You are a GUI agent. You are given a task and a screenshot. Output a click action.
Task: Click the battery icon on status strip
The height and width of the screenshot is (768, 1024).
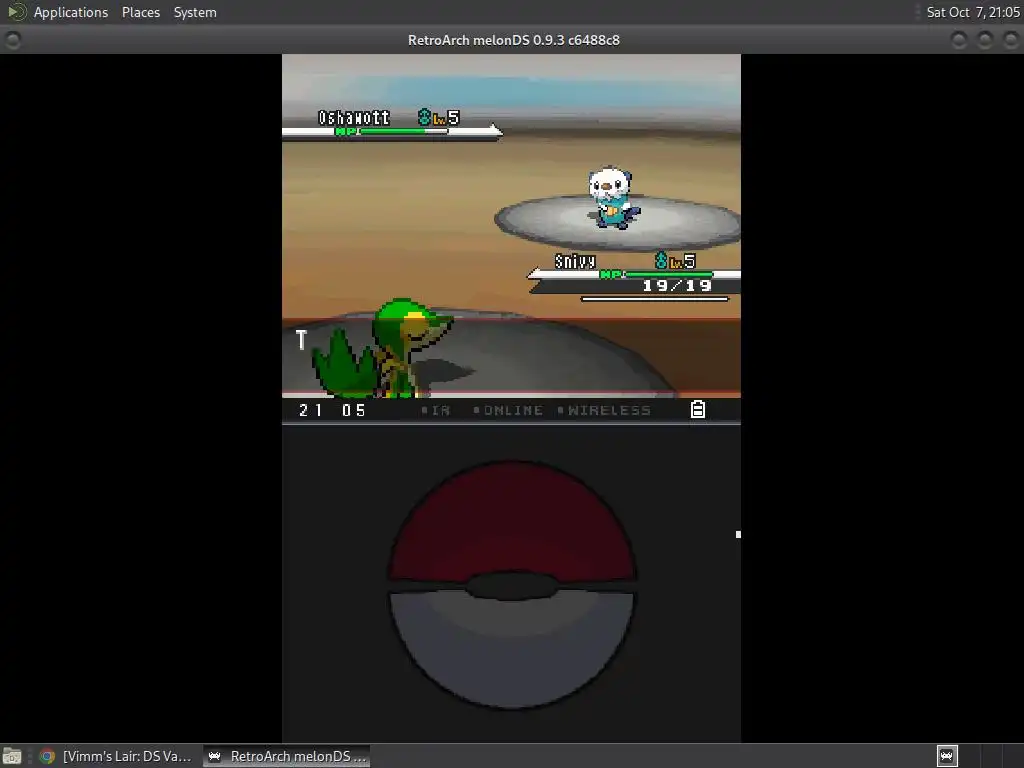pyautogui.click(x=697, y=409)
